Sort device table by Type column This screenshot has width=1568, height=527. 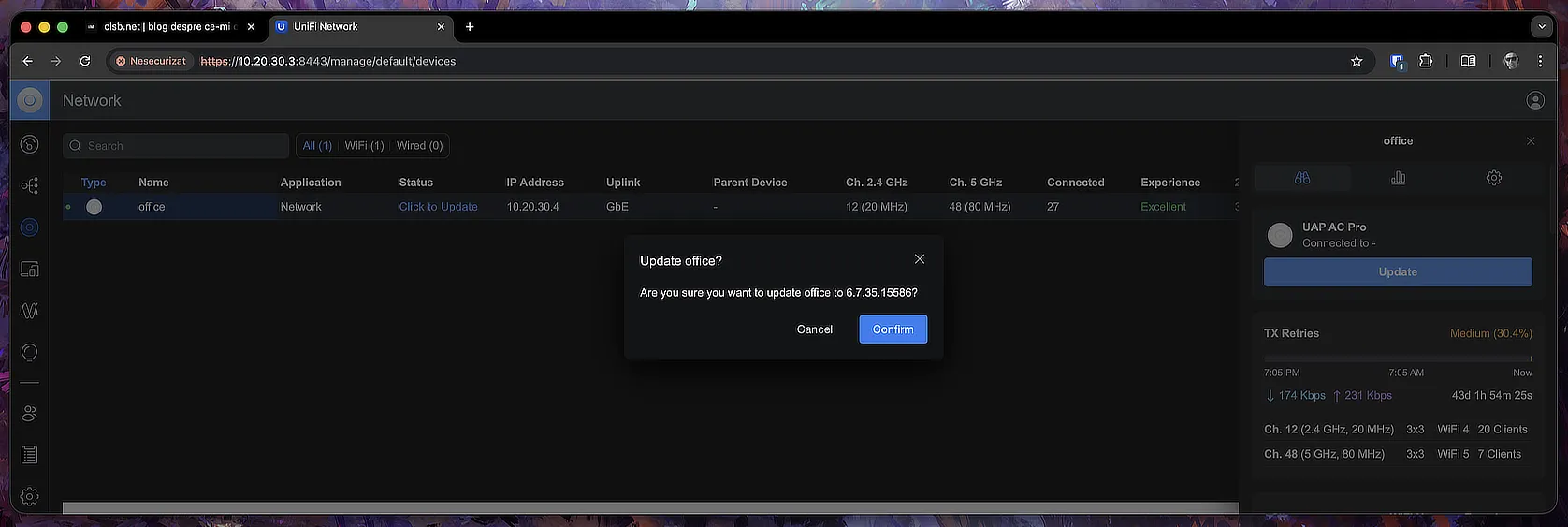point(94,183)
